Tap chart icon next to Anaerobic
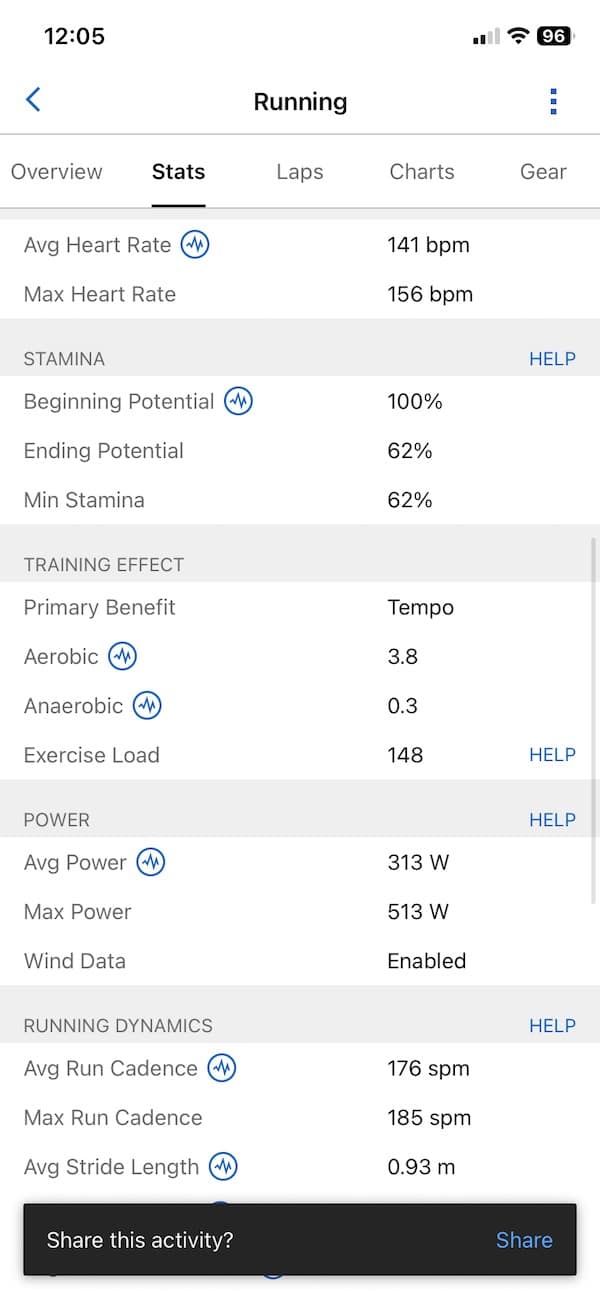Screen dimensions: 600x1299 pos(147,706)
